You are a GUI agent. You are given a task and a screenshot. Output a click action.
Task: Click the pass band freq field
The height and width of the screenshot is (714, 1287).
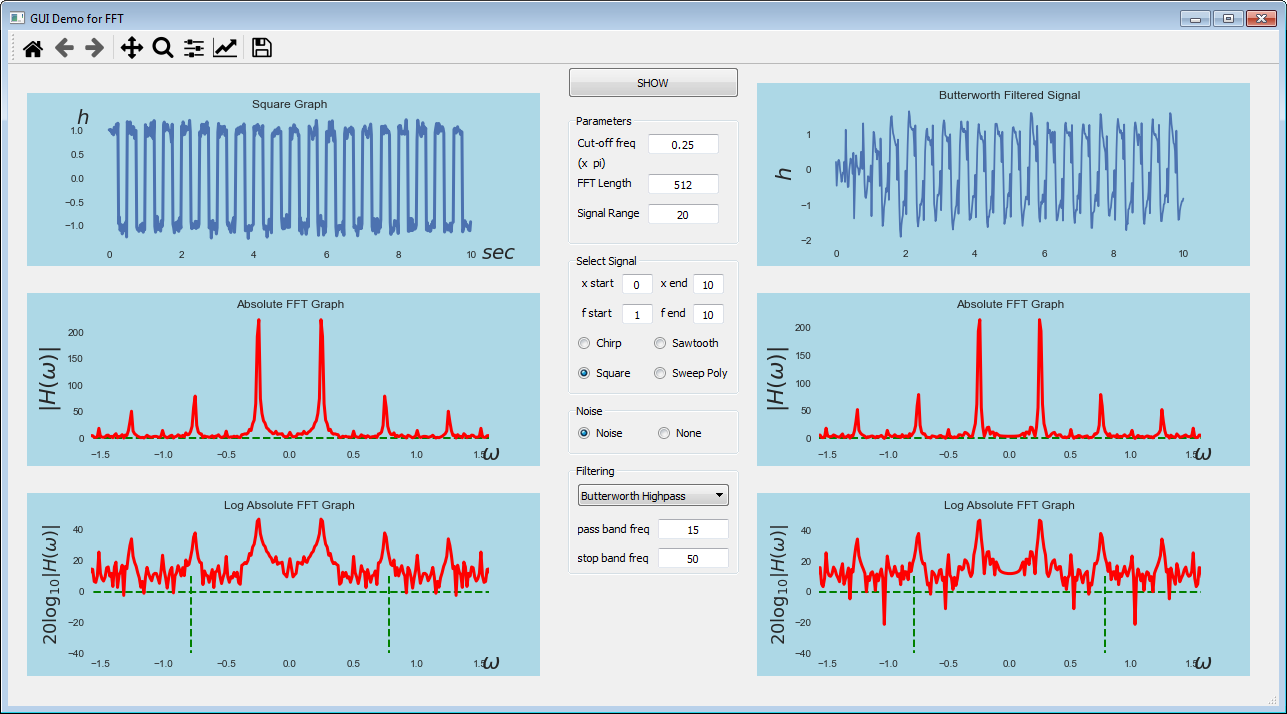[x=693, y=529]
